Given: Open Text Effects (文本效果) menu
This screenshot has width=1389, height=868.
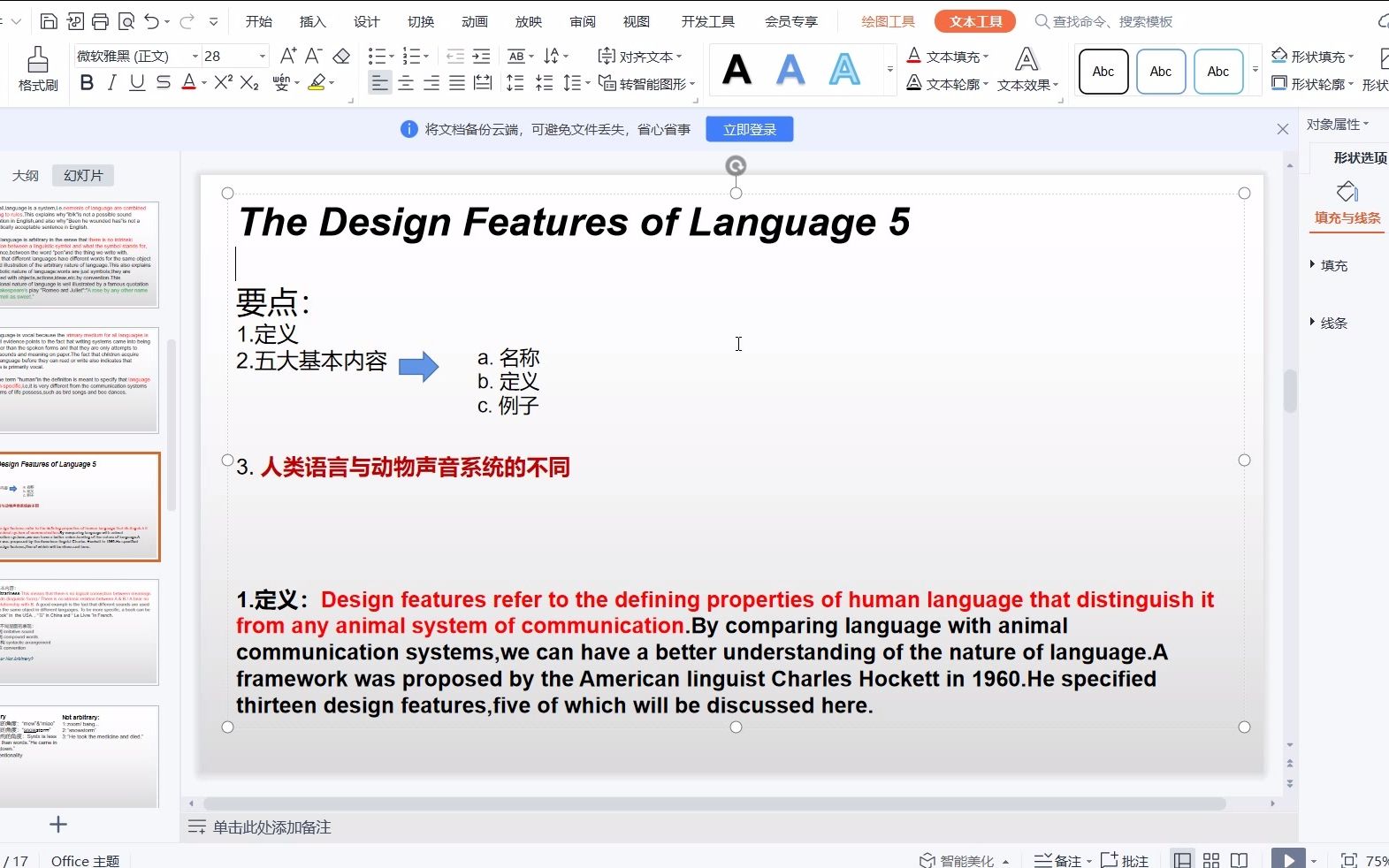Looking at the screenshot, I should coord(1027,70).
